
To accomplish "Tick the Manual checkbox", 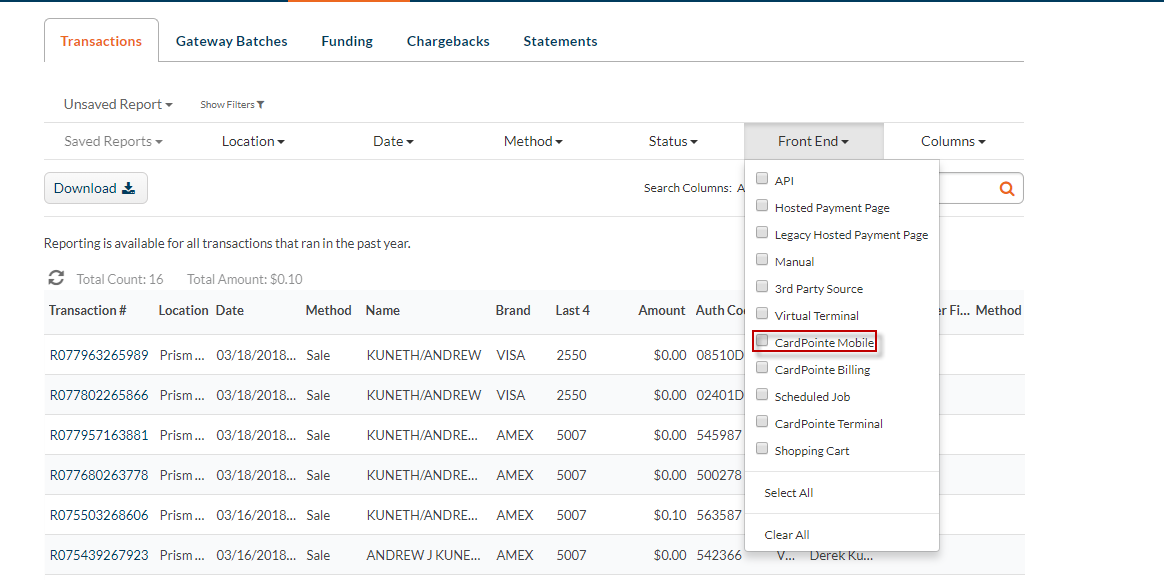I will [x=762, y=259].
